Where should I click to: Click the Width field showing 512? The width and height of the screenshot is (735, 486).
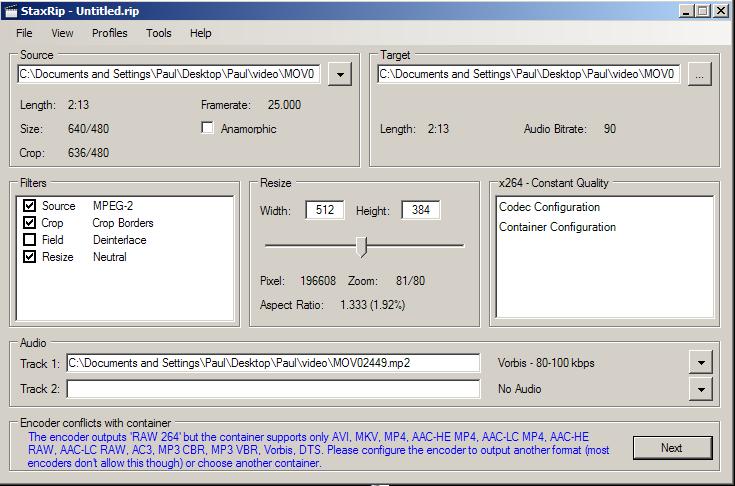325,209
